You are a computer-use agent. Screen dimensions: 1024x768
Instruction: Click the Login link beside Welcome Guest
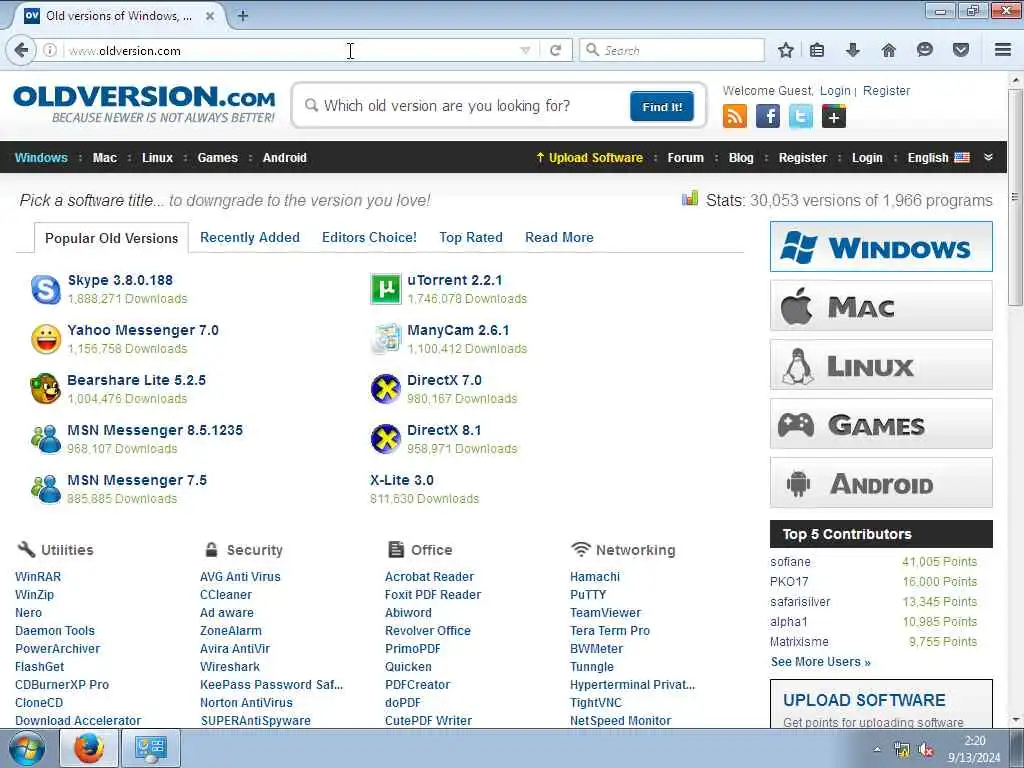(835, 91)
